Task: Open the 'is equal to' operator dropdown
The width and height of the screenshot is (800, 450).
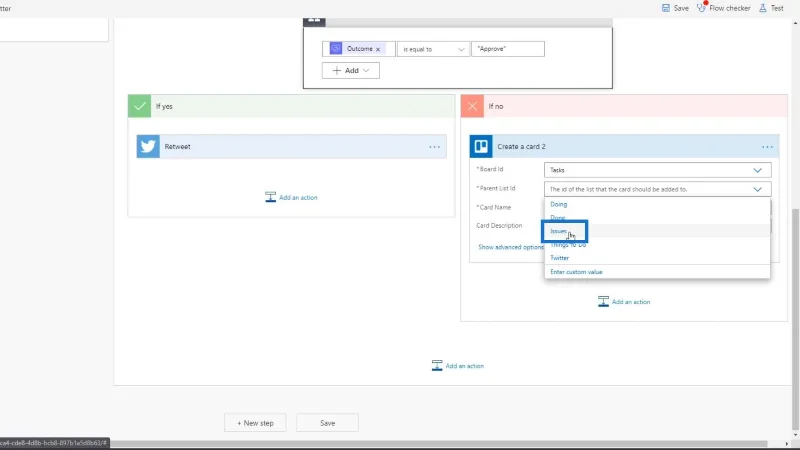Action: tap(433, 49)
